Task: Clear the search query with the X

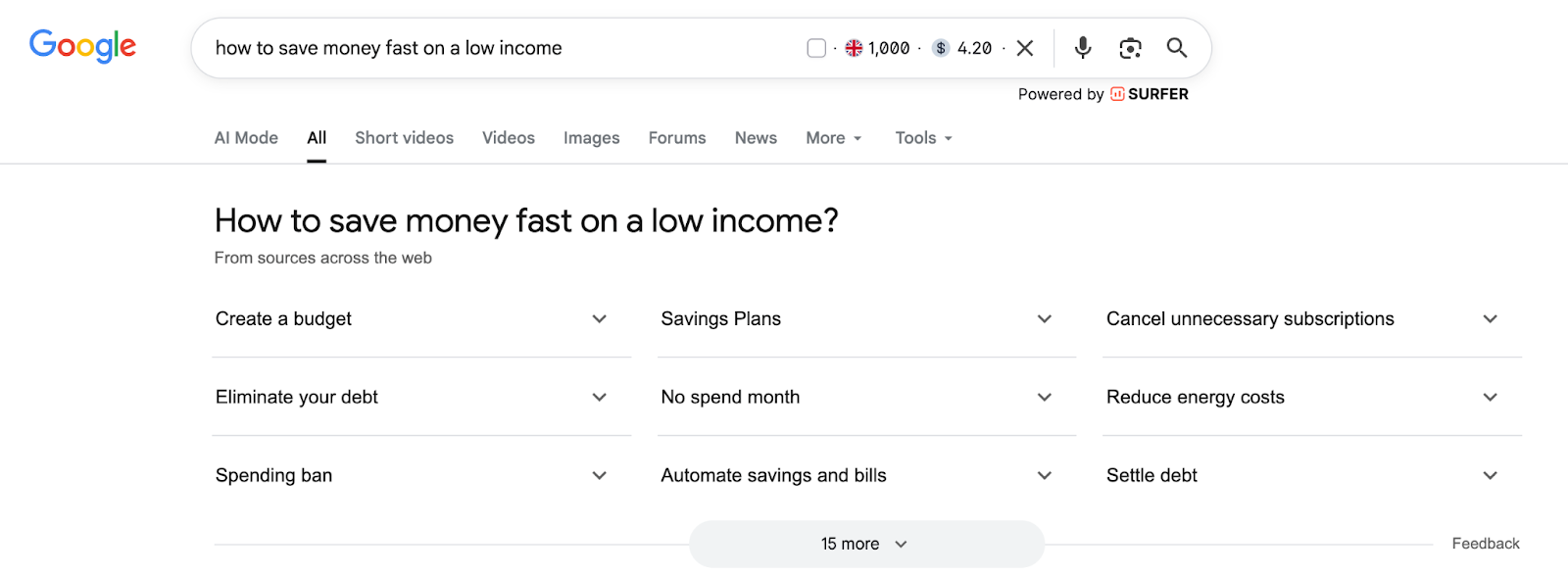Action: pyautogui.click(x=1024, y=47)
